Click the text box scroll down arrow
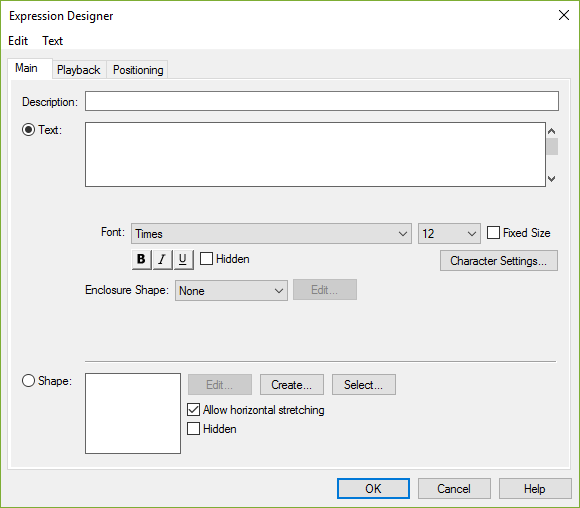This screenshot has width=580, height=508. click(x=552, y=179)
